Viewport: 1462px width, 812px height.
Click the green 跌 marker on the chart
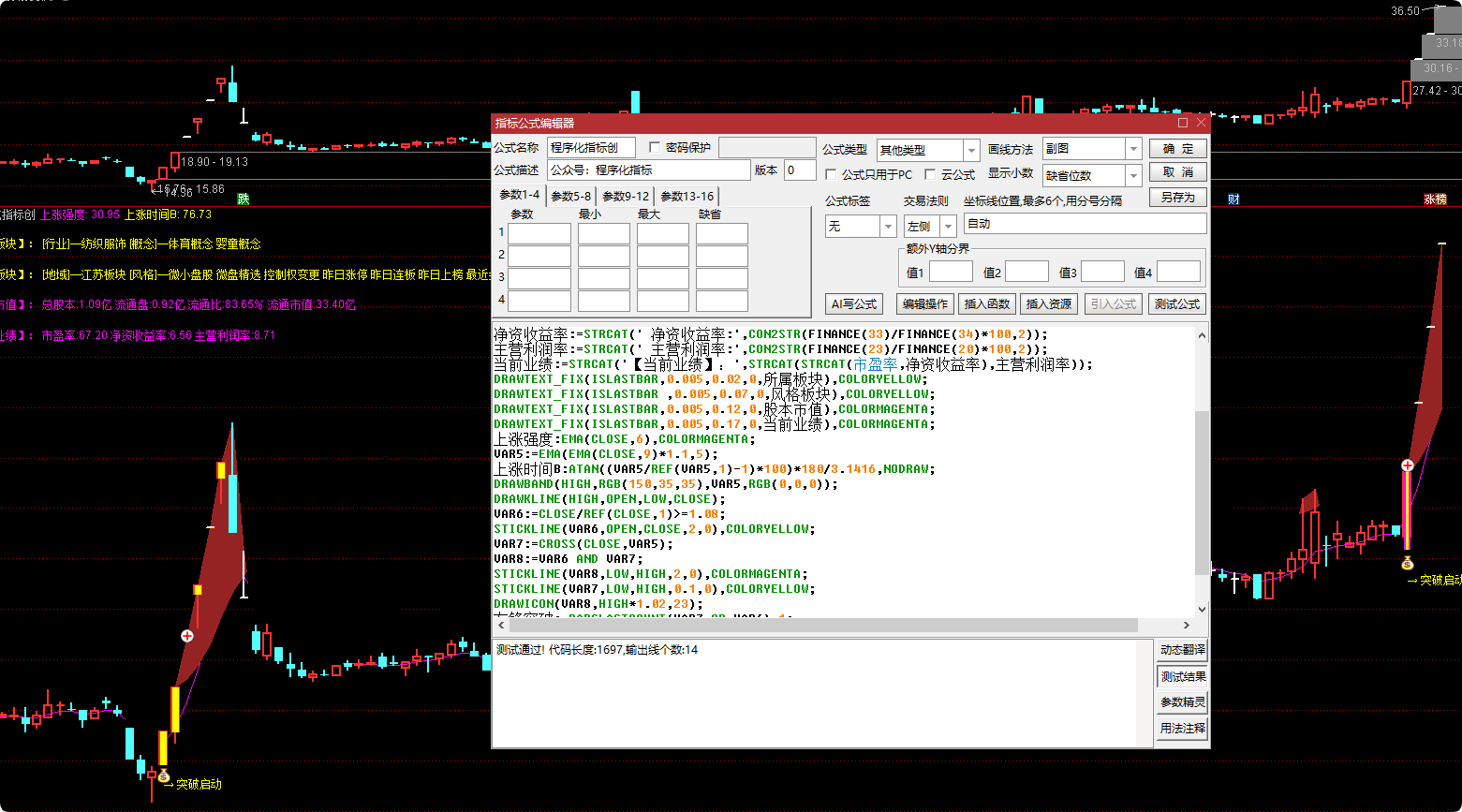pyautogui.click(x=244, y=199)
